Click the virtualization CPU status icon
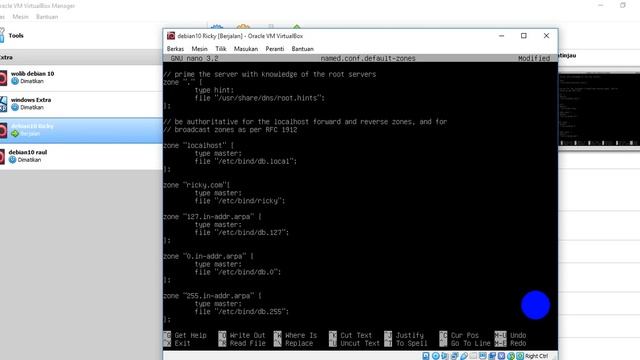 pos(502,356)
